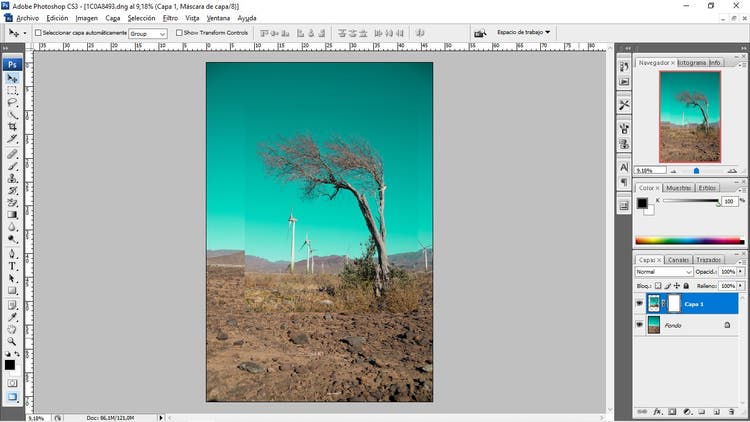Screen dimensions: 750x422
Task: Select the Rectangular Marquee tool
Action: click(12, 90)
